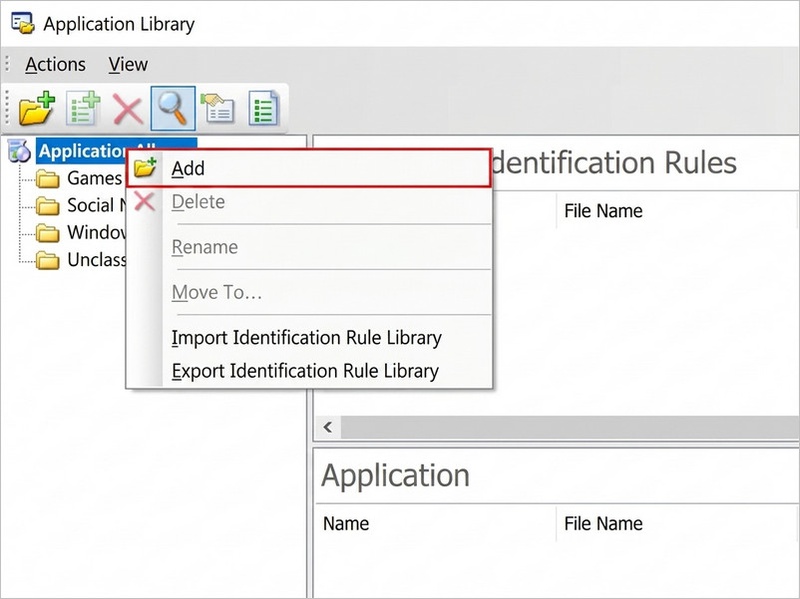800x599 pixels.
Task: Click the red X delete toolbar icon
Action: pyautogui.click(x=128, y=109)
